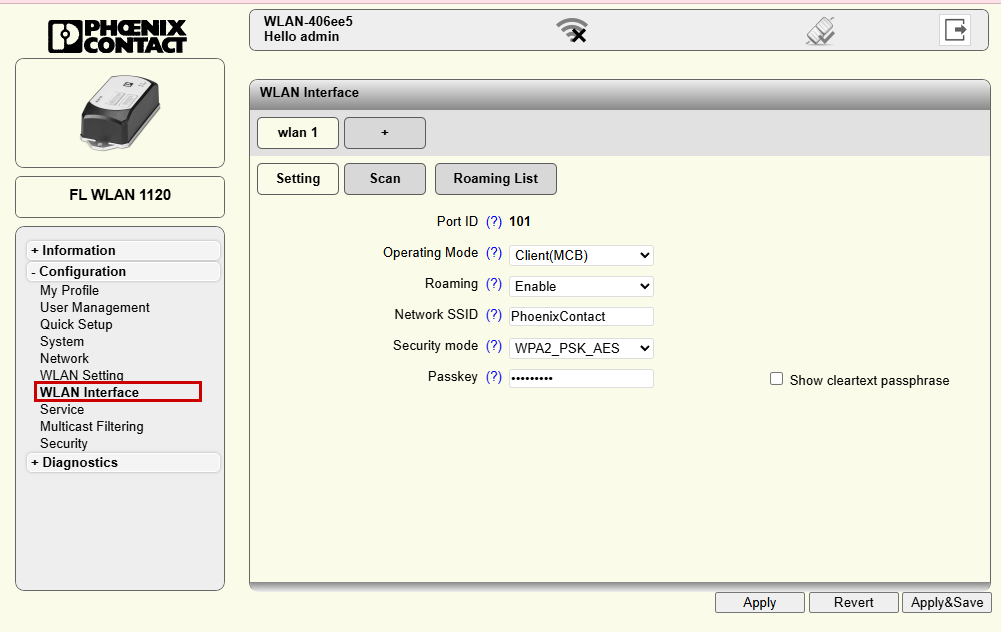Click the Phoenix Contact logo
Screen dimensions: 1001x632
pyautogui.click(x=117, y=34)
